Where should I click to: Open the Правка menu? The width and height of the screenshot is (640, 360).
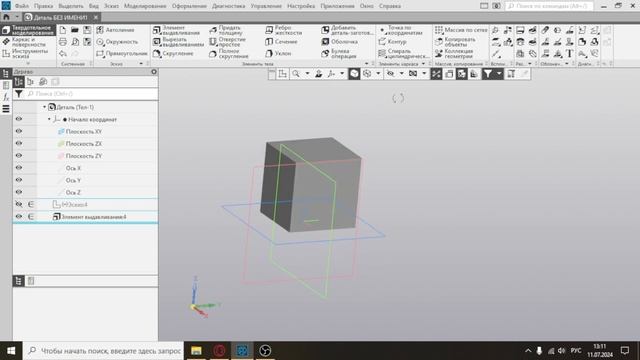(x=44, y=6)
